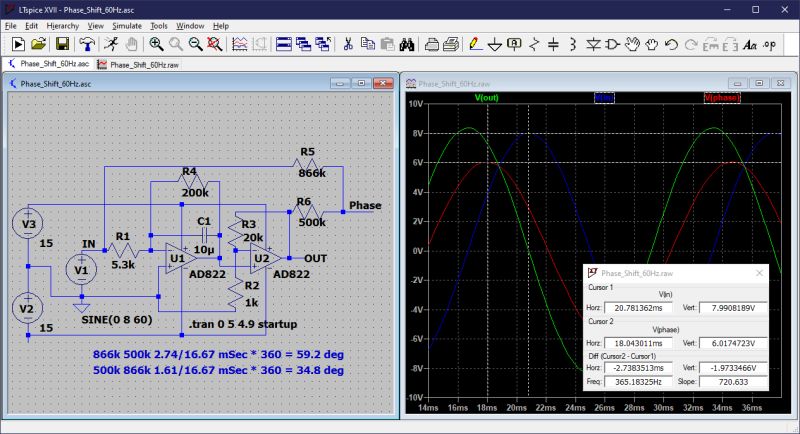800x434 pixels.
Task: Undo the last action icon
Action: (x=671, y=44)
